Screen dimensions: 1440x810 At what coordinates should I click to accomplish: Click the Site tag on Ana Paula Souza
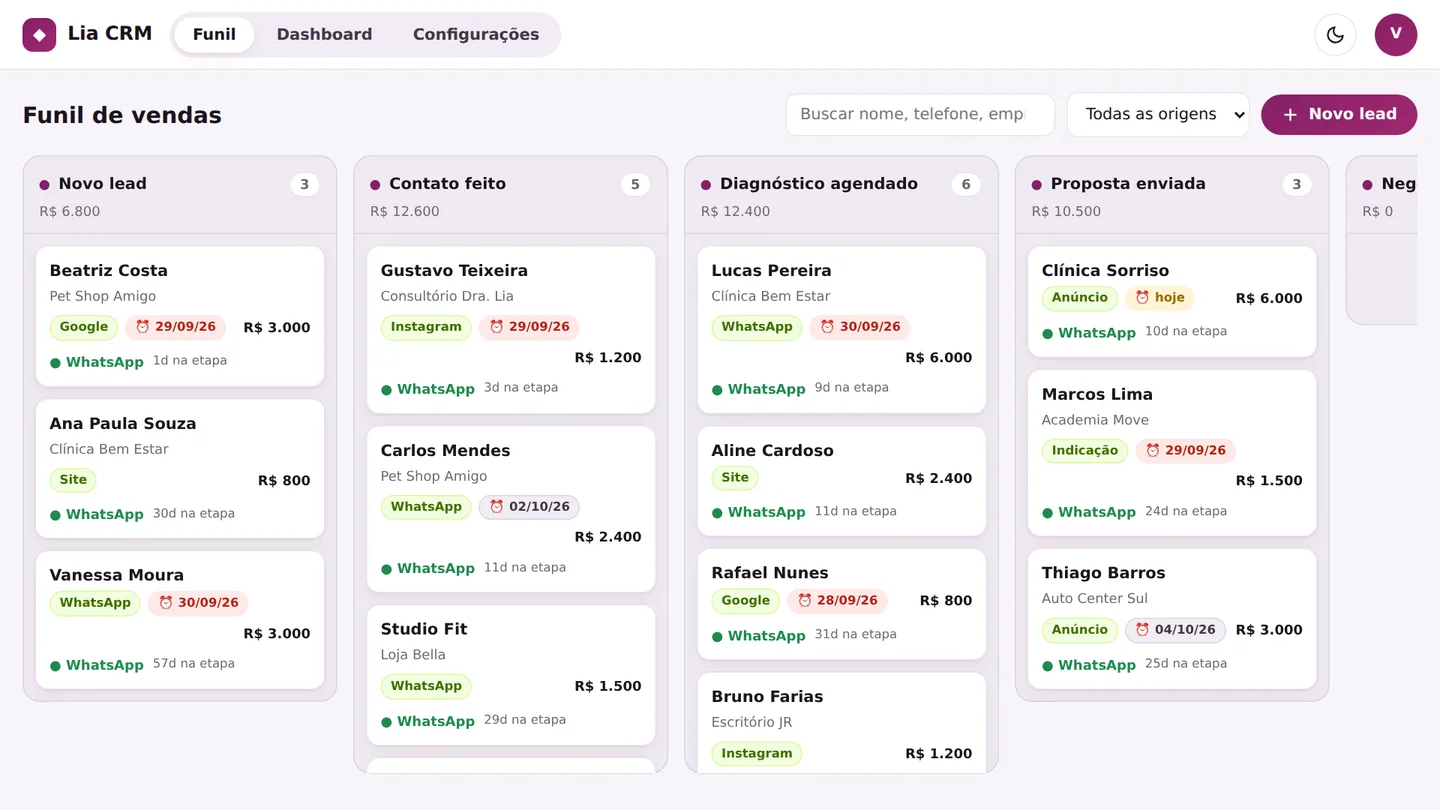73,480
